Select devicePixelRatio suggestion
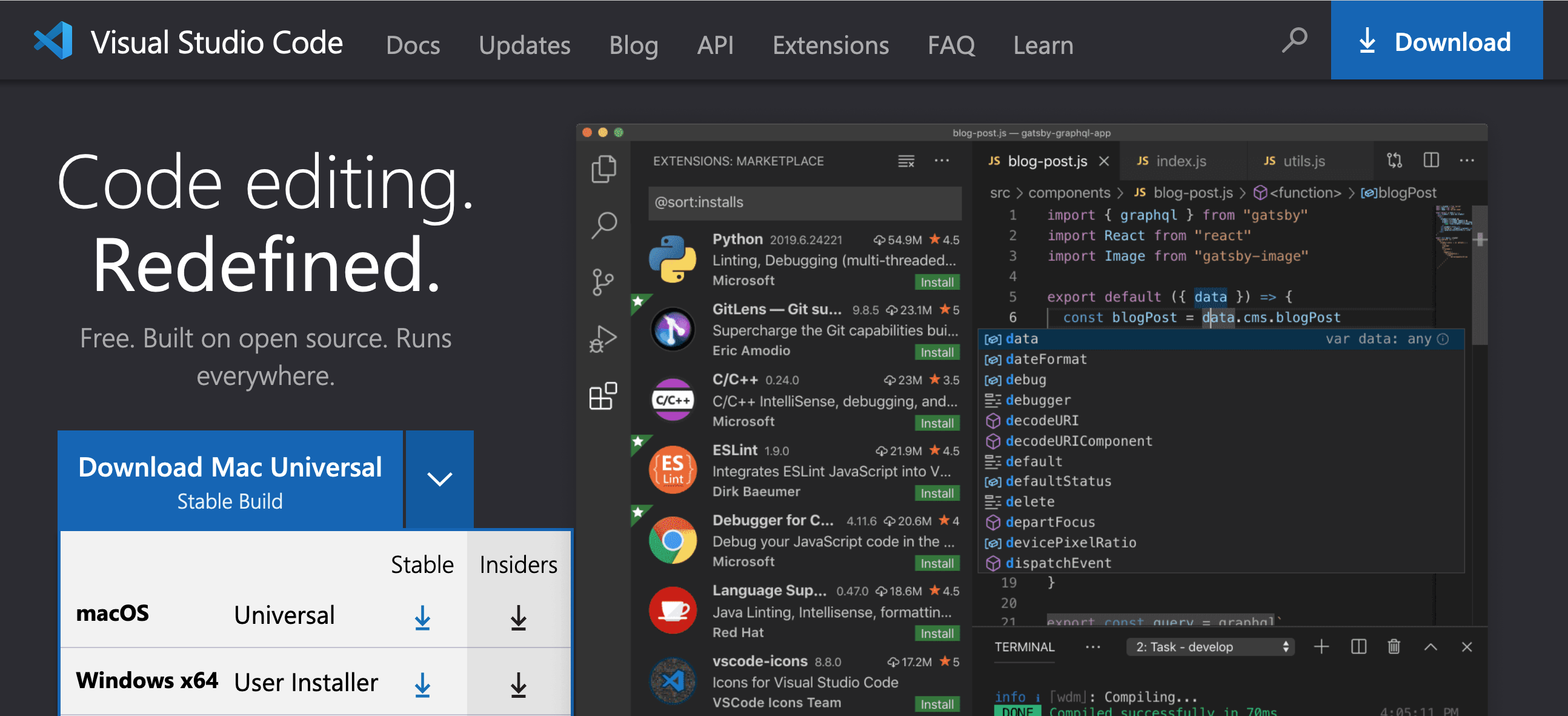 click(1220, 543)
